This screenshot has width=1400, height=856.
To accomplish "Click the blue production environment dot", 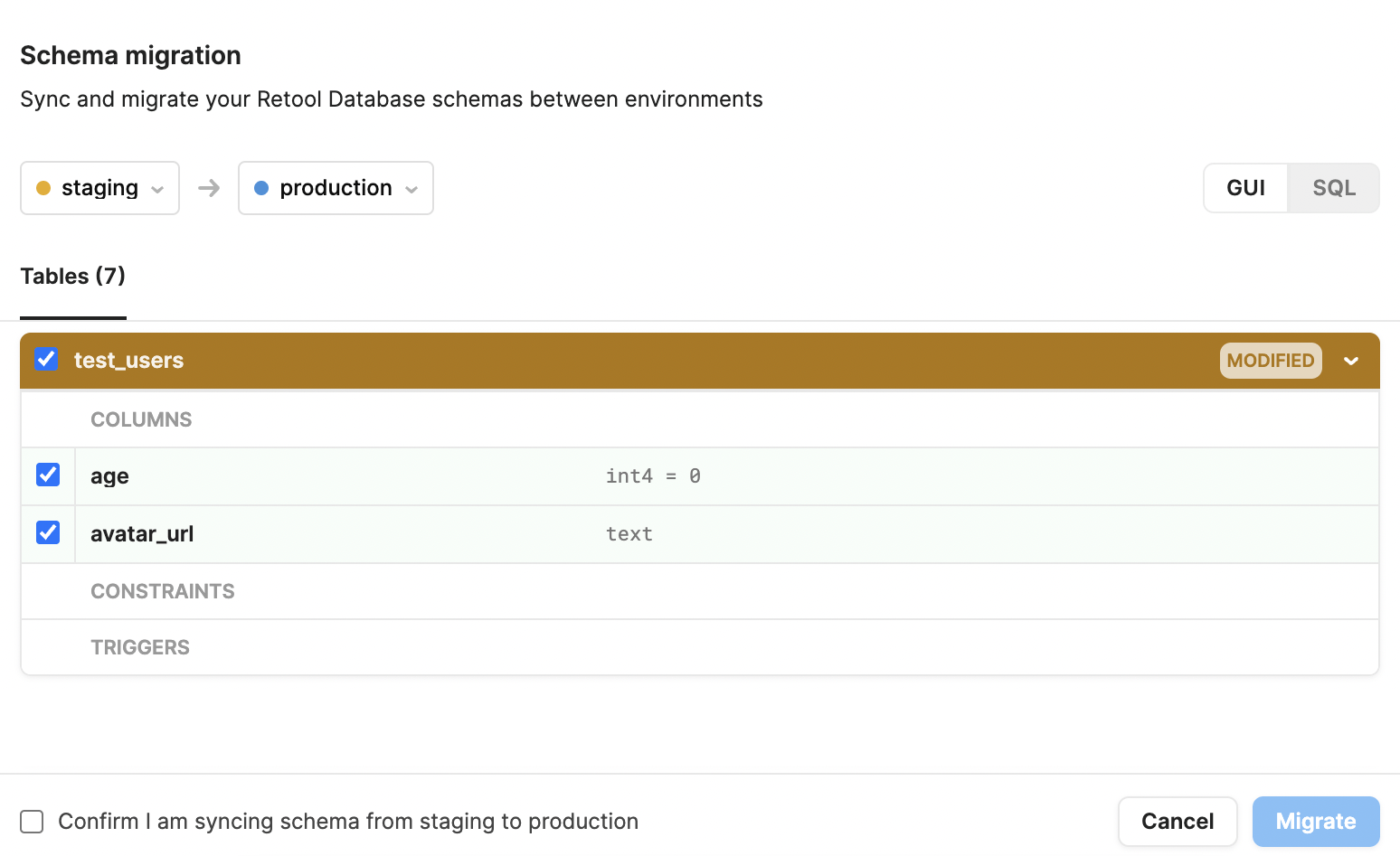I will point(261,188).
